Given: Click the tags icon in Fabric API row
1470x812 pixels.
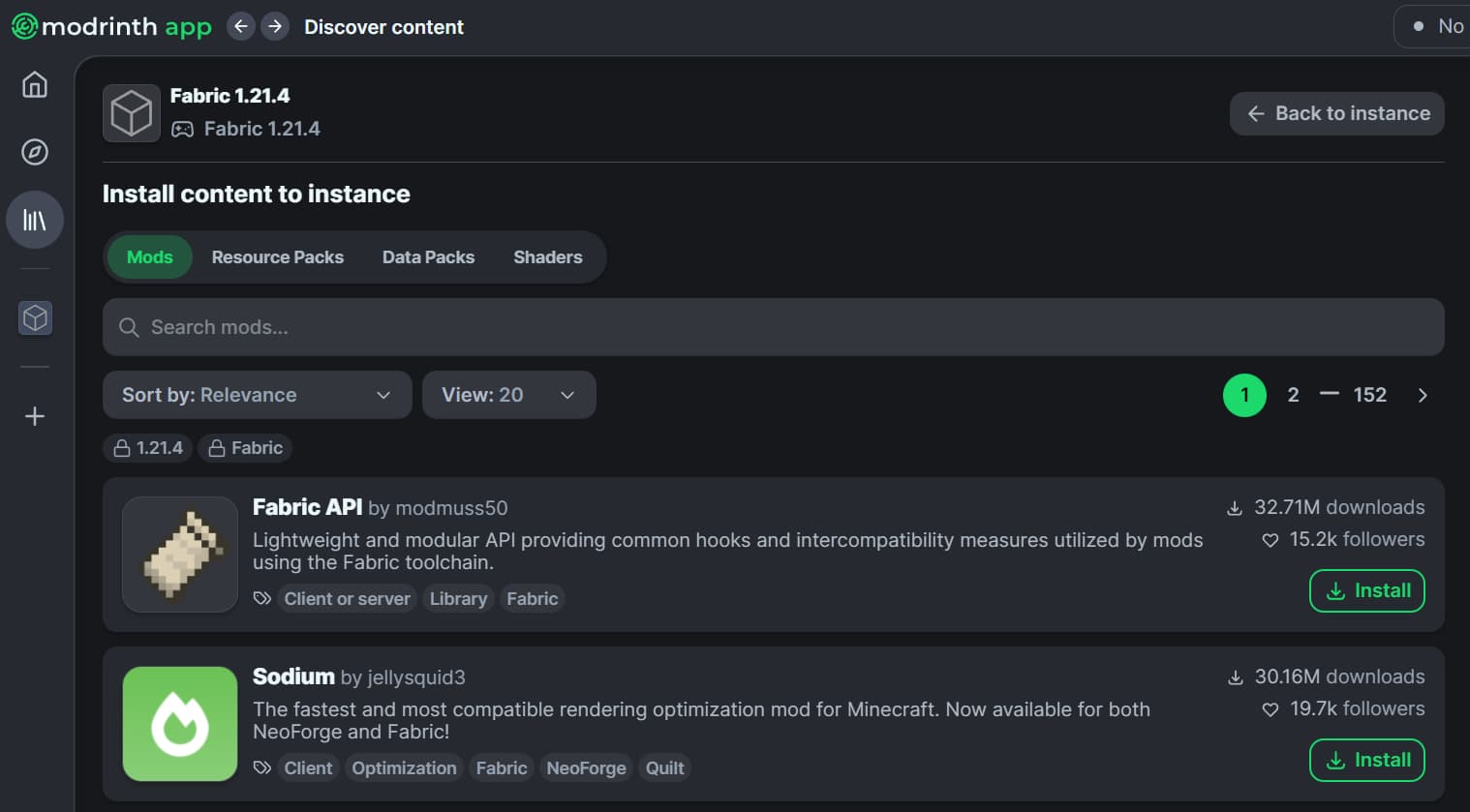Looking at the screenshot, I should [261, 599].
